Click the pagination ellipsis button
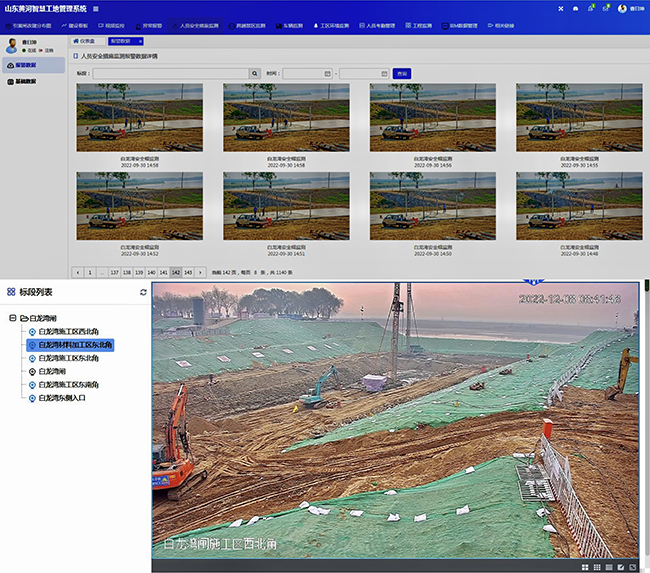Screen dimensions: 650x573 [102, 272]
